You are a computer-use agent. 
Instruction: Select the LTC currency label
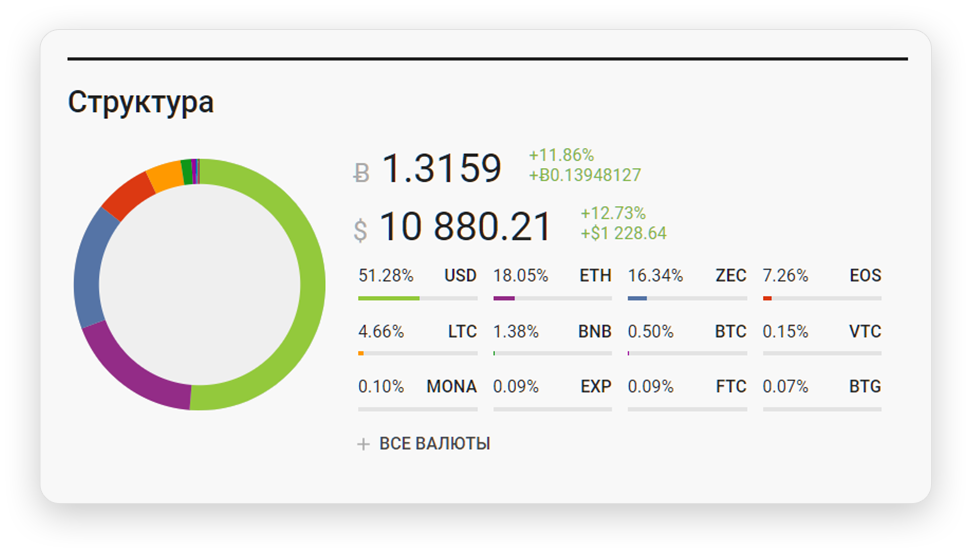point(462,332)
